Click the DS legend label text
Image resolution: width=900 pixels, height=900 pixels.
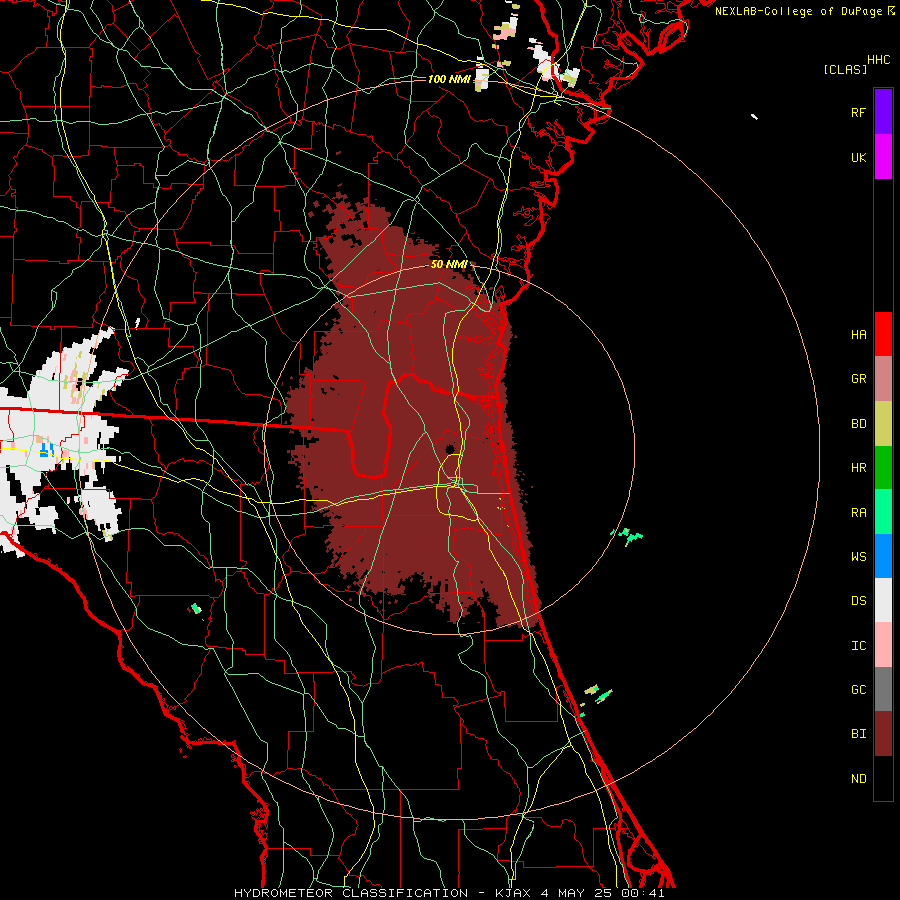click(x=858, y=601)
